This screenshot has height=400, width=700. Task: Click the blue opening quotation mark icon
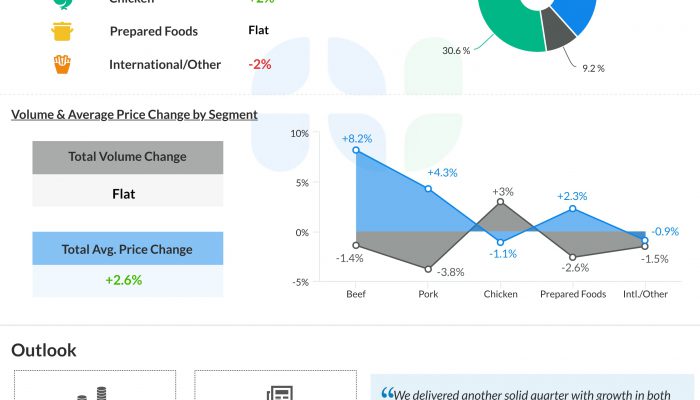[x=388, y=392]
